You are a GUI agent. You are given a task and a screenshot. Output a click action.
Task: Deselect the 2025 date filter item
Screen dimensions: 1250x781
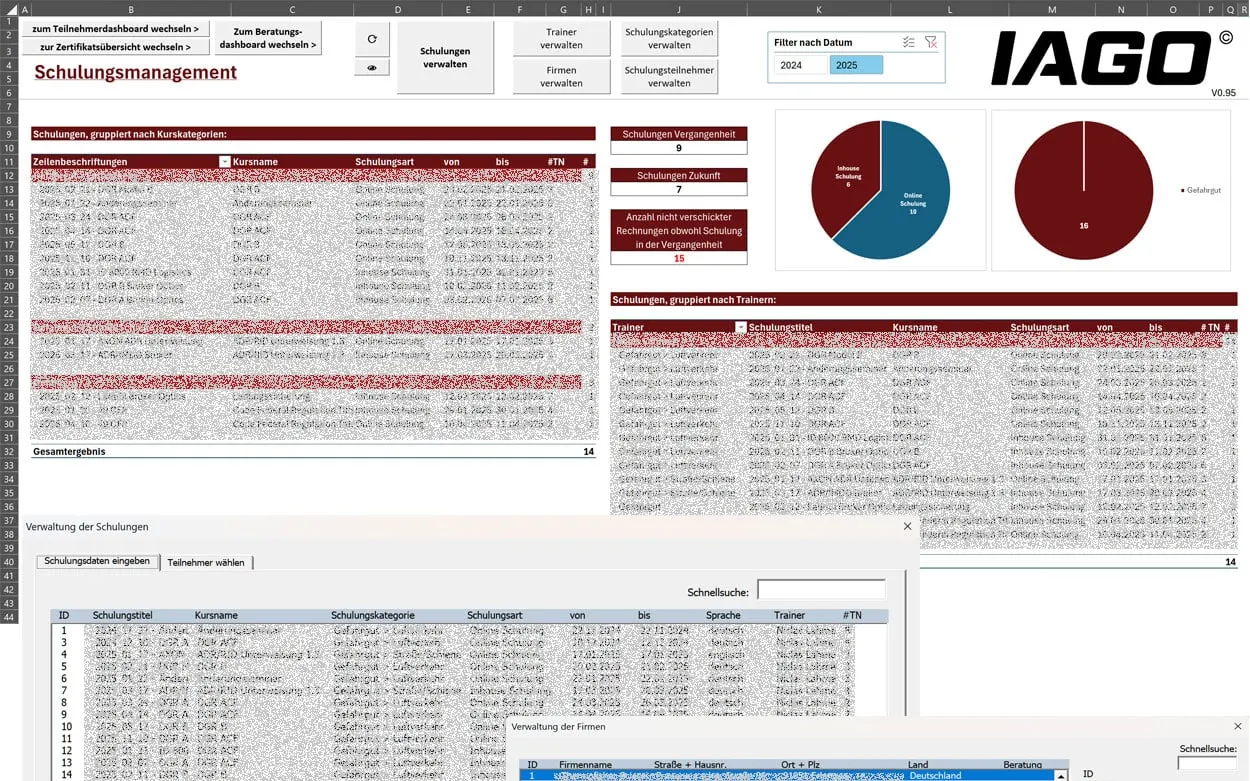[x=856, y=65]
